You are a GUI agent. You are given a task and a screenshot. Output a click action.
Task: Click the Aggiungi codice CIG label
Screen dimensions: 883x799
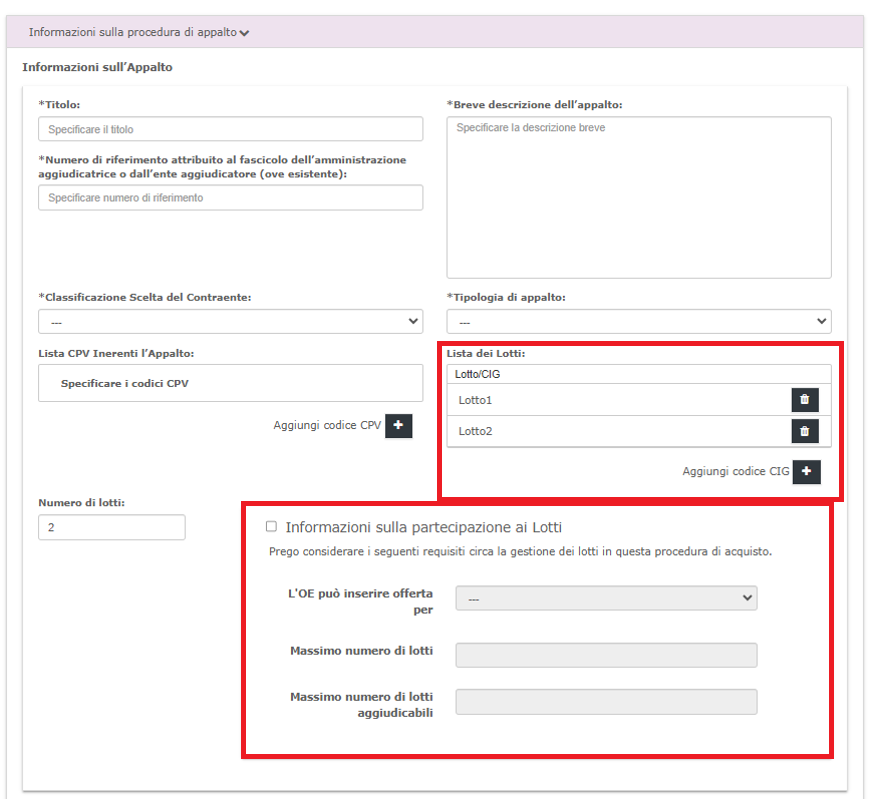point(736,472)
